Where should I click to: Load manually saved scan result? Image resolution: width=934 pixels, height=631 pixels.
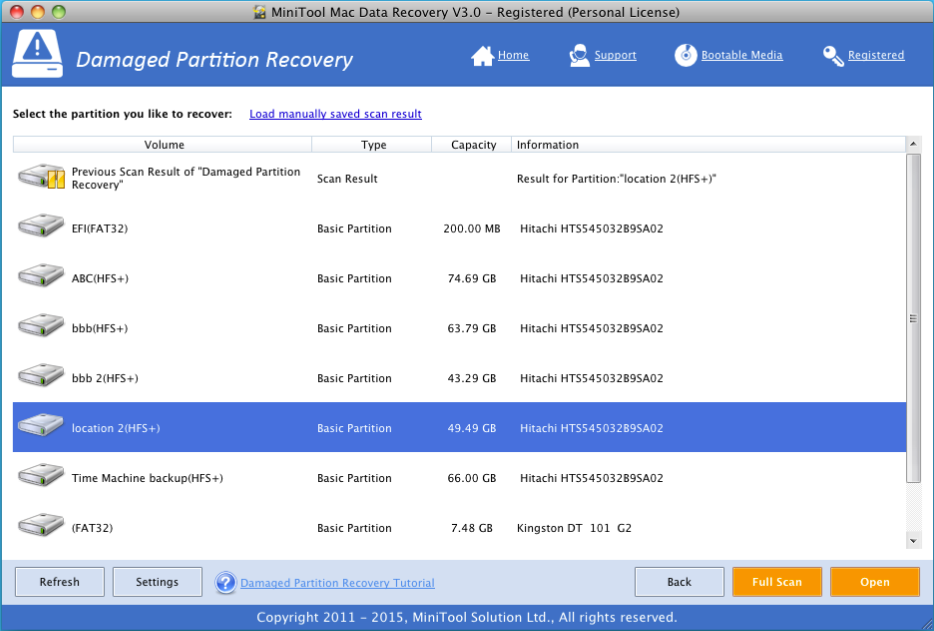pyautogui.click(x=335, y=114)
